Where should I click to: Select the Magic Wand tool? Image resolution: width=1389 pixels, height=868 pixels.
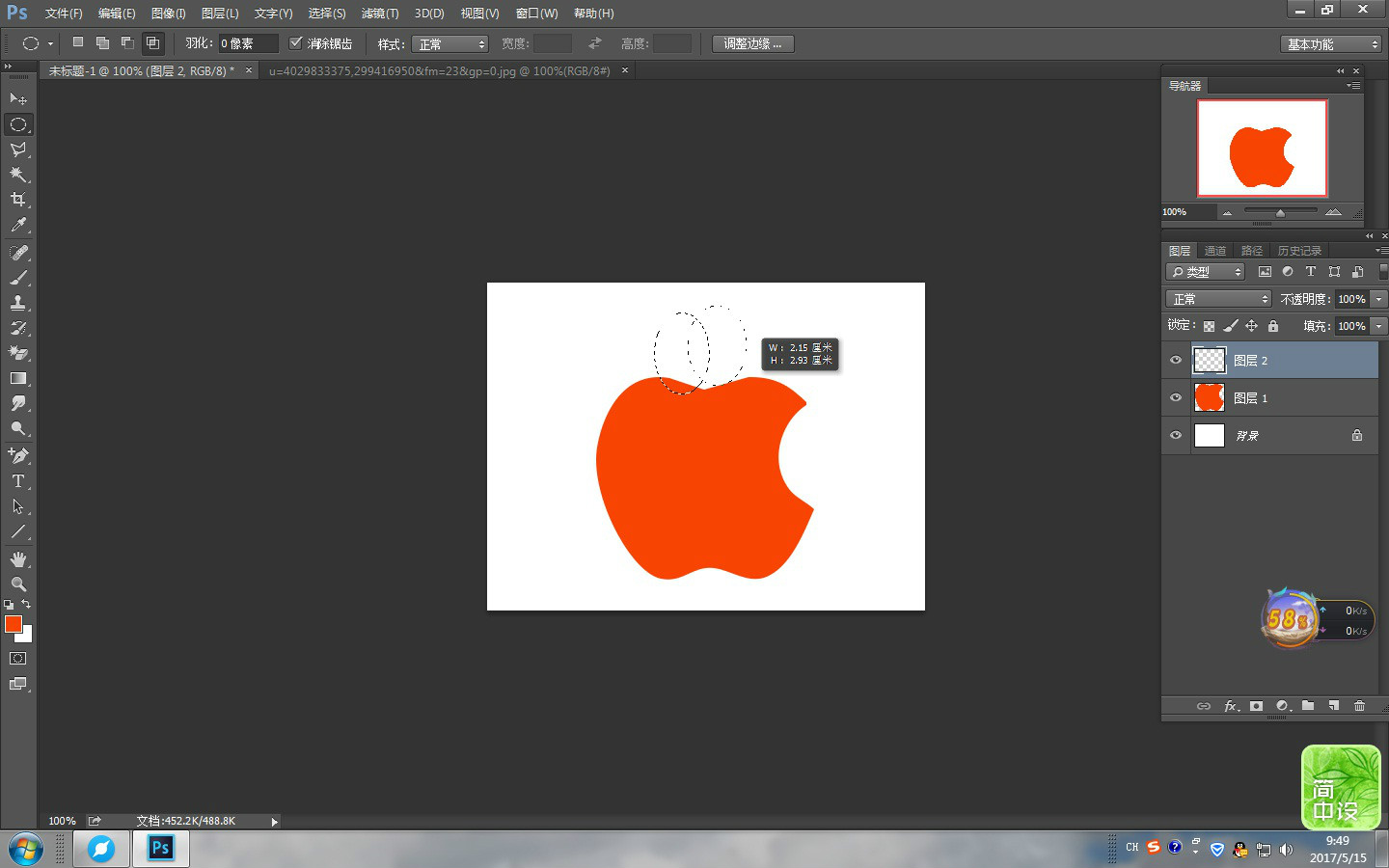(17, 175)
